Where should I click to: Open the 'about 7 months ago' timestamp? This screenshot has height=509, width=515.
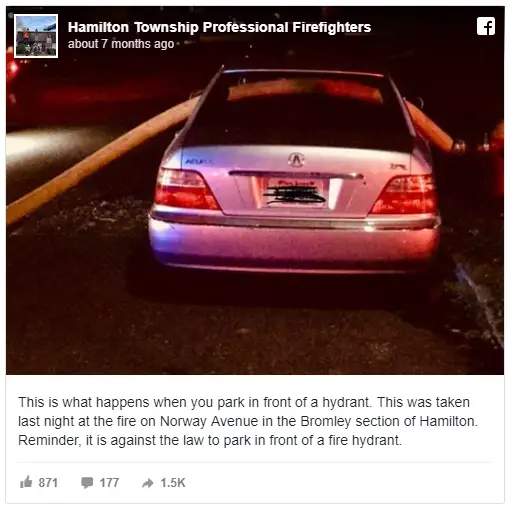[x=121, y=44]
